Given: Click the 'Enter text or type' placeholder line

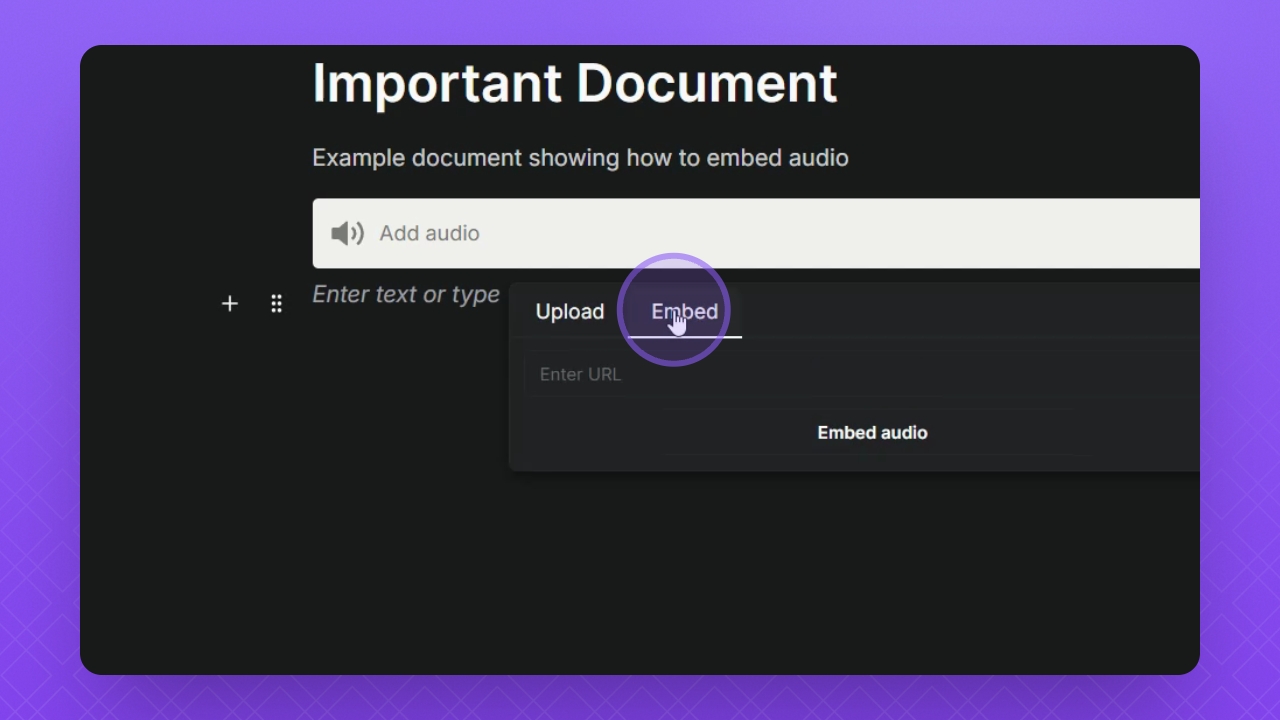Looking at the screenshot, I should click(406, 294).
